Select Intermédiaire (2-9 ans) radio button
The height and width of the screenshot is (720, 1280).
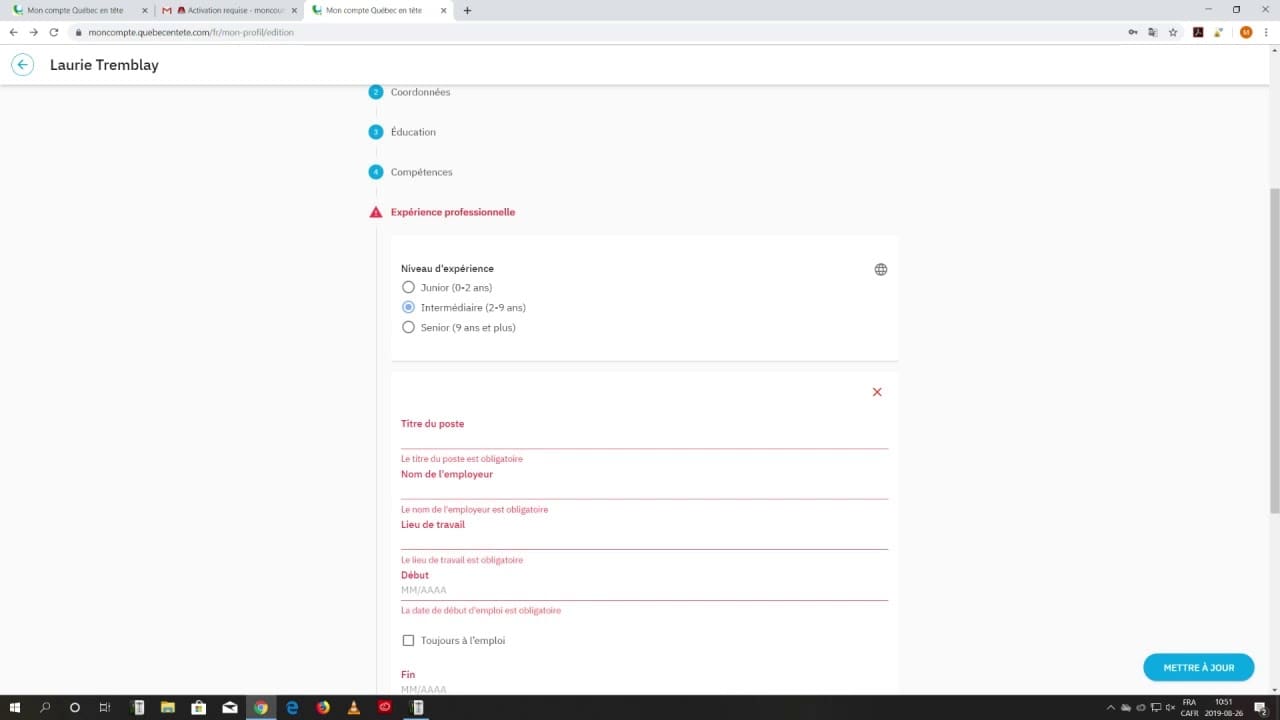pos(408,307)
